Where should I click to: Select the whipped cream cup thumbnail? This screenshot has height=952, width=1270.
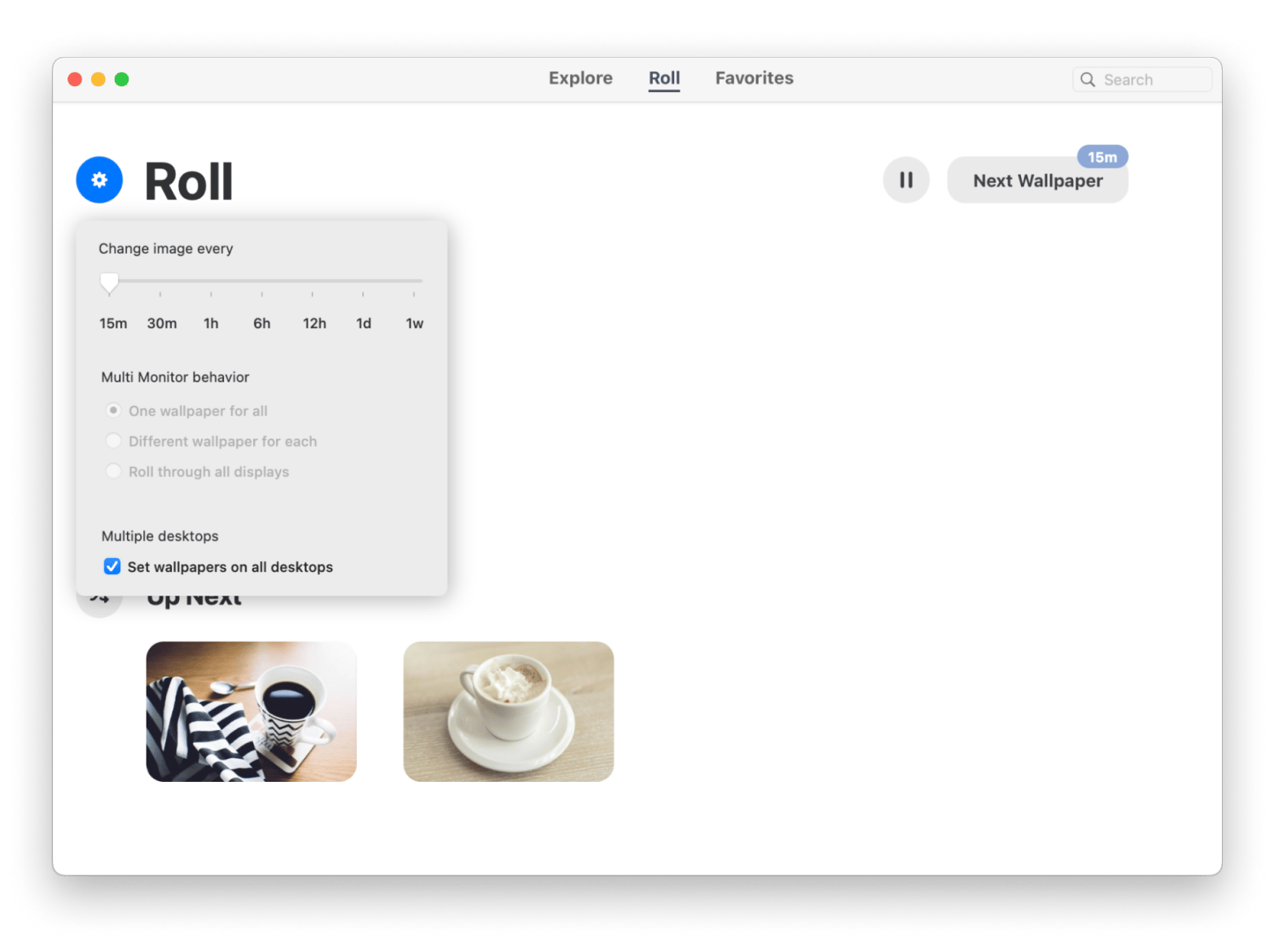(x=509, y=711)
